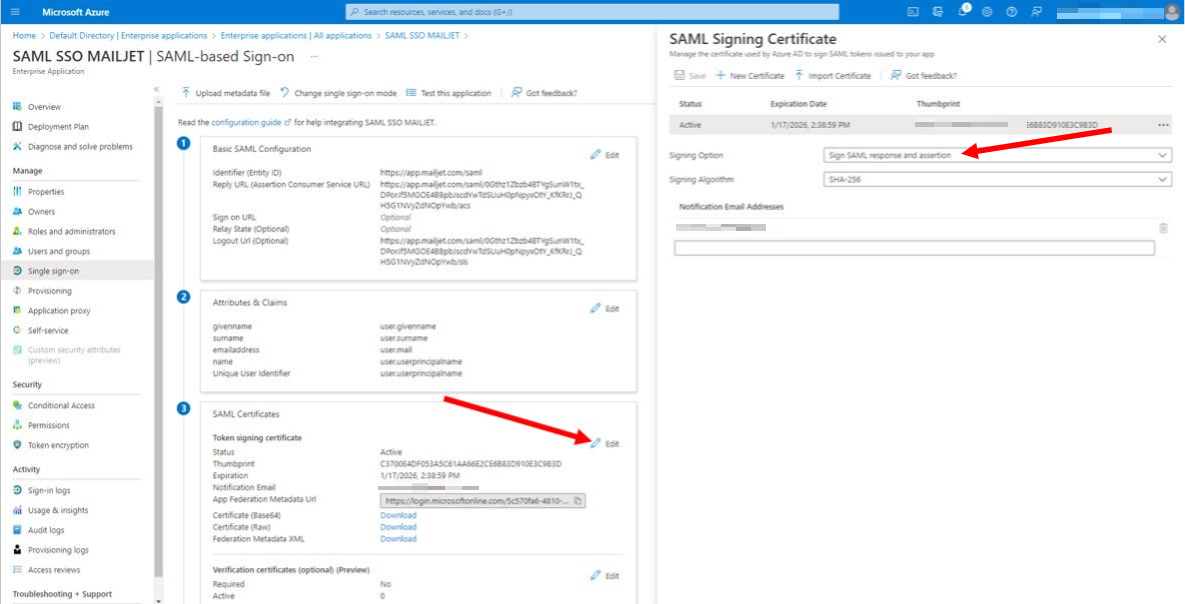
Task: Open the account avatar menu
Action: [1172, 12]
